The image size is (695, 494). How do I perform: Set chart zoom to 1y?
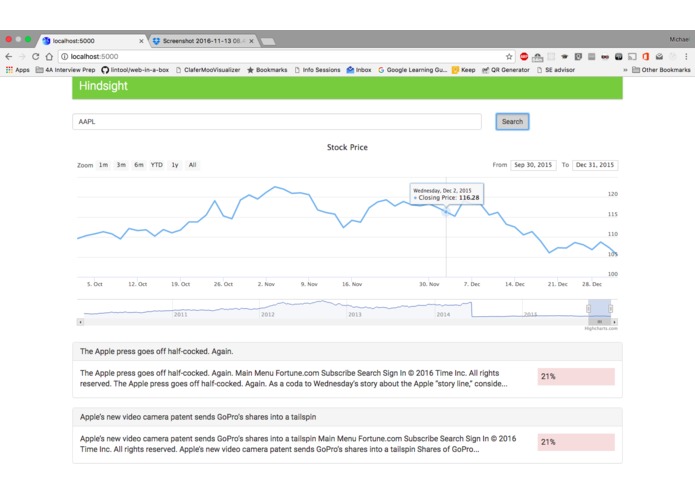(x=175, y=165)
